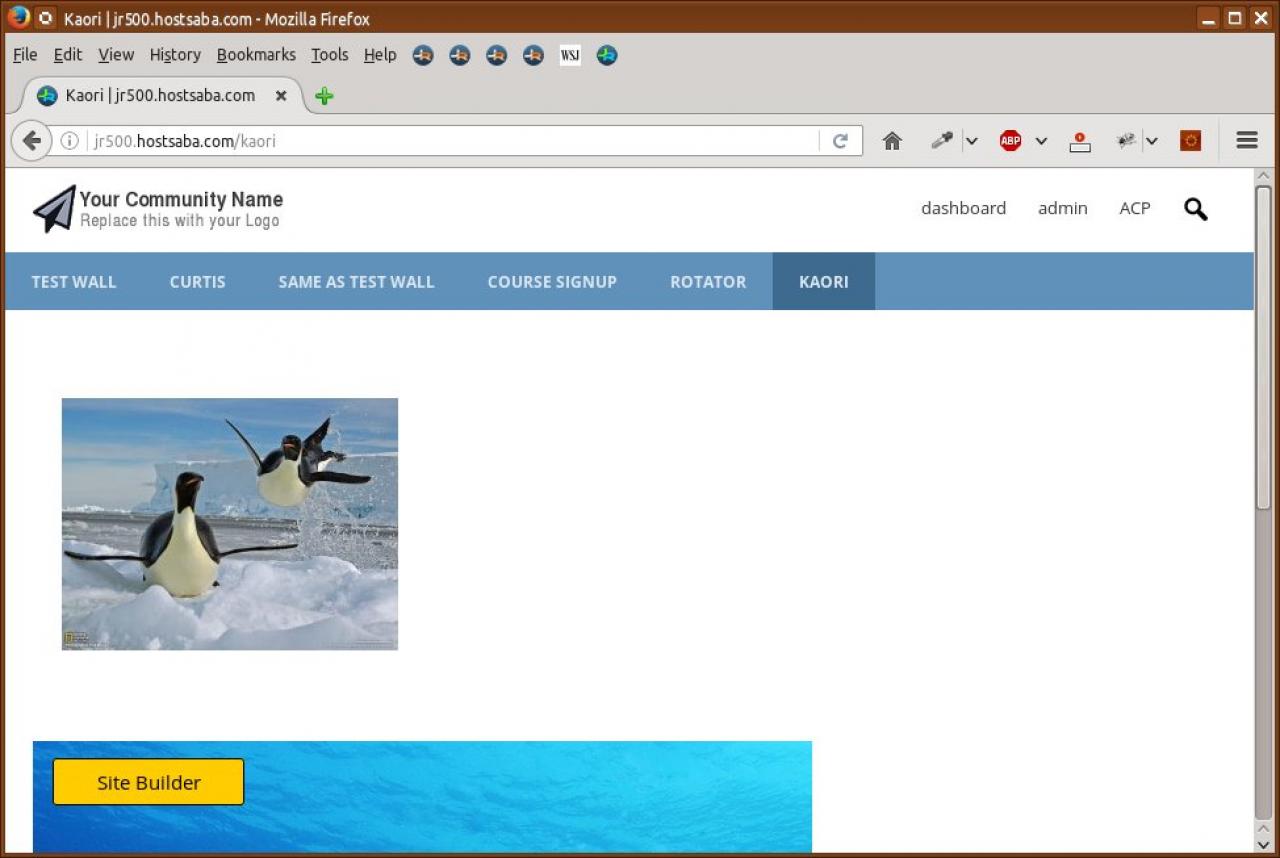Click the back arrow button
This screenshot has width=1280, height=858.
coord(31,141)
